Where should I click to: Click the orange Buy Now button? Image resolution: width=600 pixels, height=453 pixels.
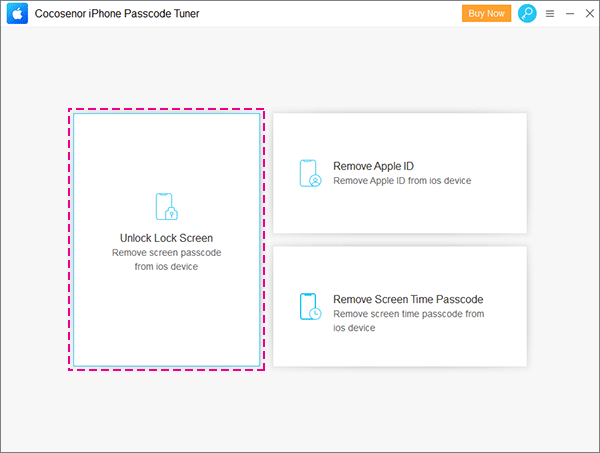pos(486,13)
